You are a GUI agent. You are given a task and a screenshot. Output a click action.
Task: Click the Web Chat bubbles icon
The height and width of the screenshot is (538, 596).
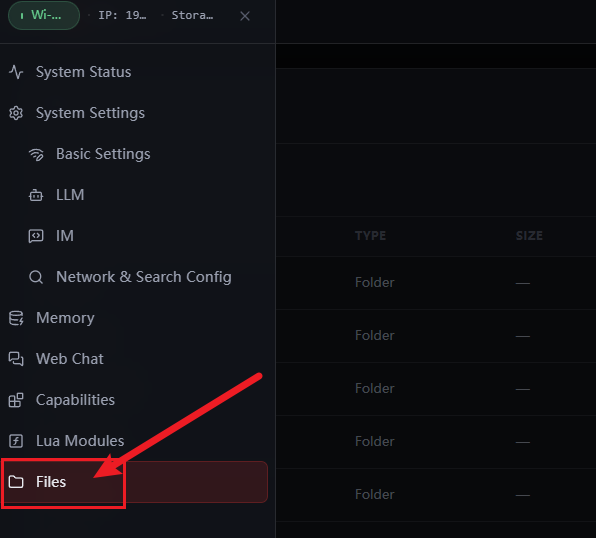pos(16,359)
